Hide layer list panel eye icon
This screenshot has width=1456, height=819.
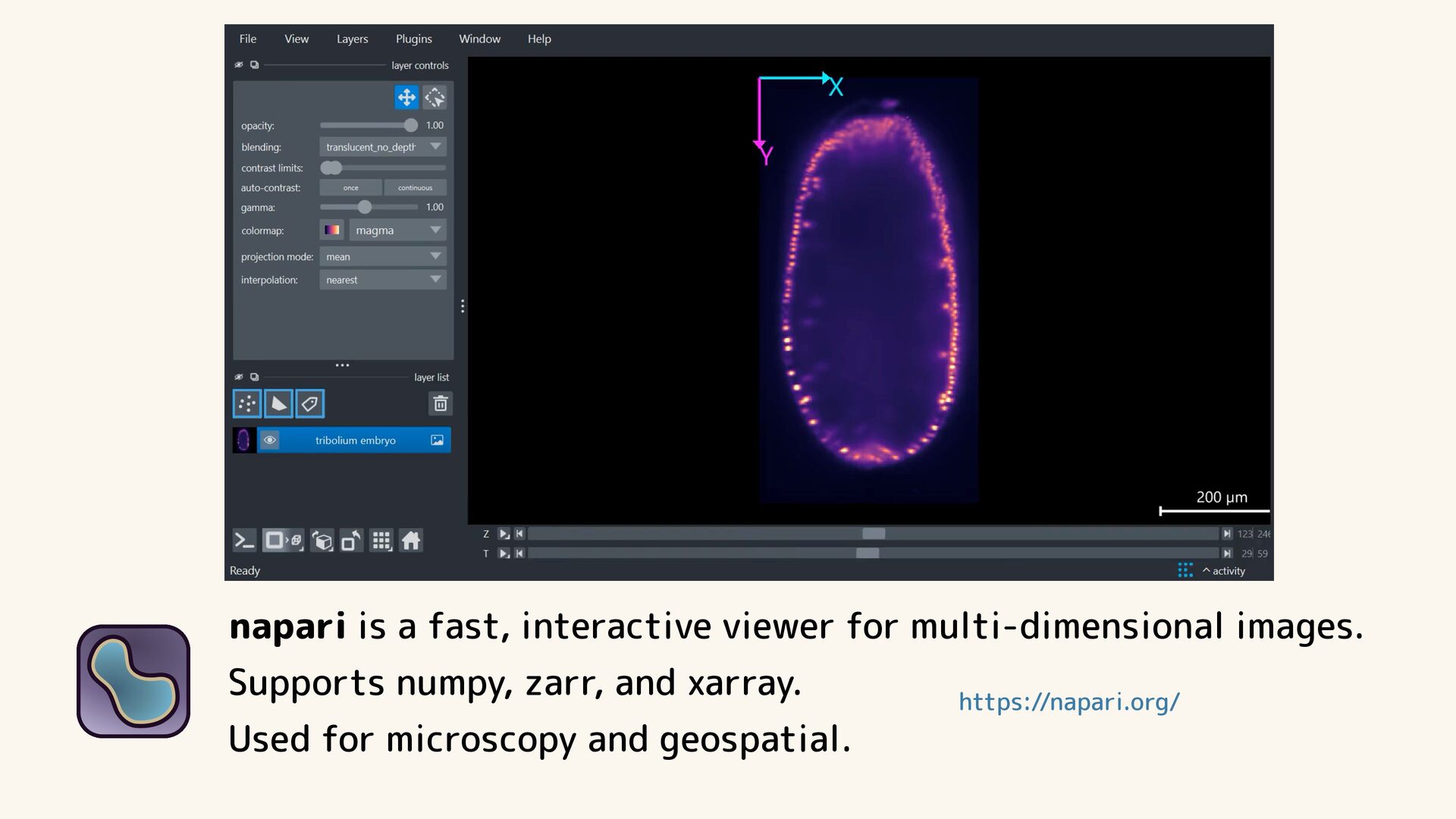click(x=239, y=377)
